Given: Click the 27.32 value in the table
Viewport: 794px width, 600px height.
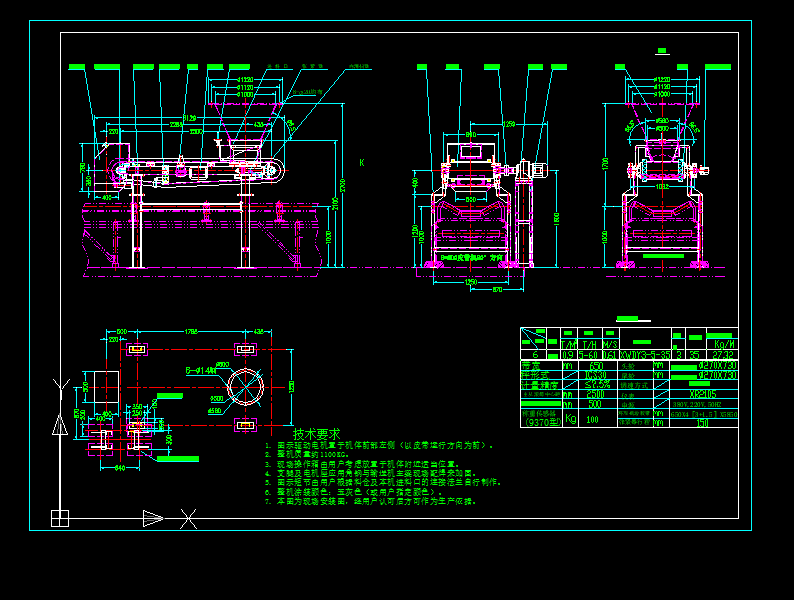Looking at the screenshot, I should [x=723, y=355].
